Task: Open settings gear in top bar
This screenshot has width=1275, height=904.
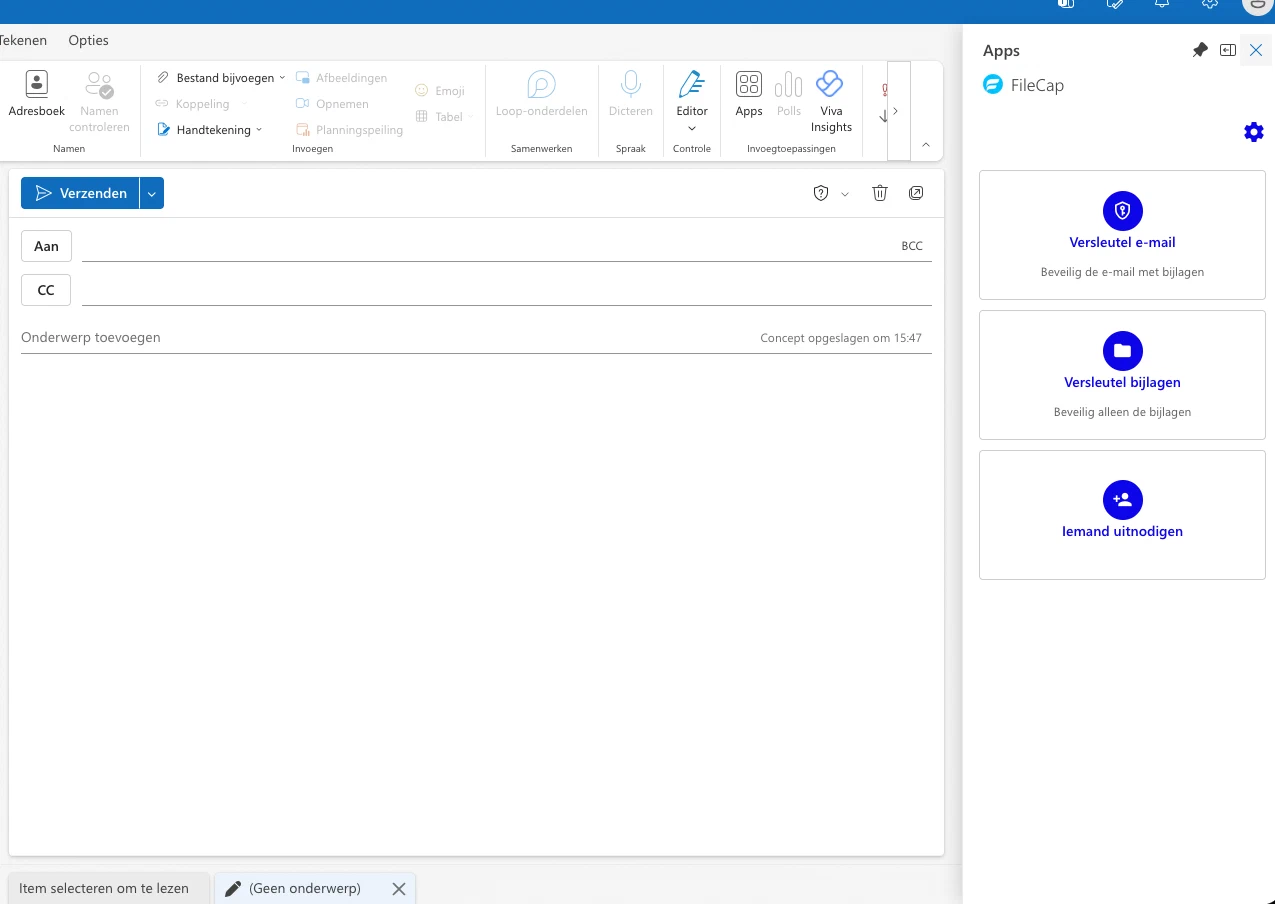Action: (x=1210, y=5)
